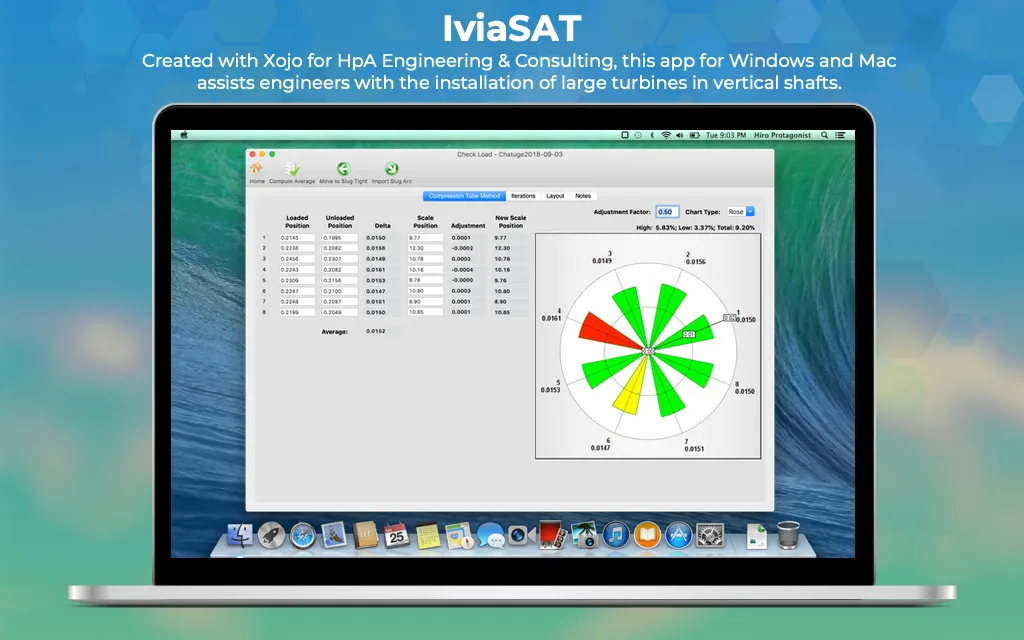Screen dimensions: 1024x640
Task: Open Calendar from the dock
Action: click(396, 536)
